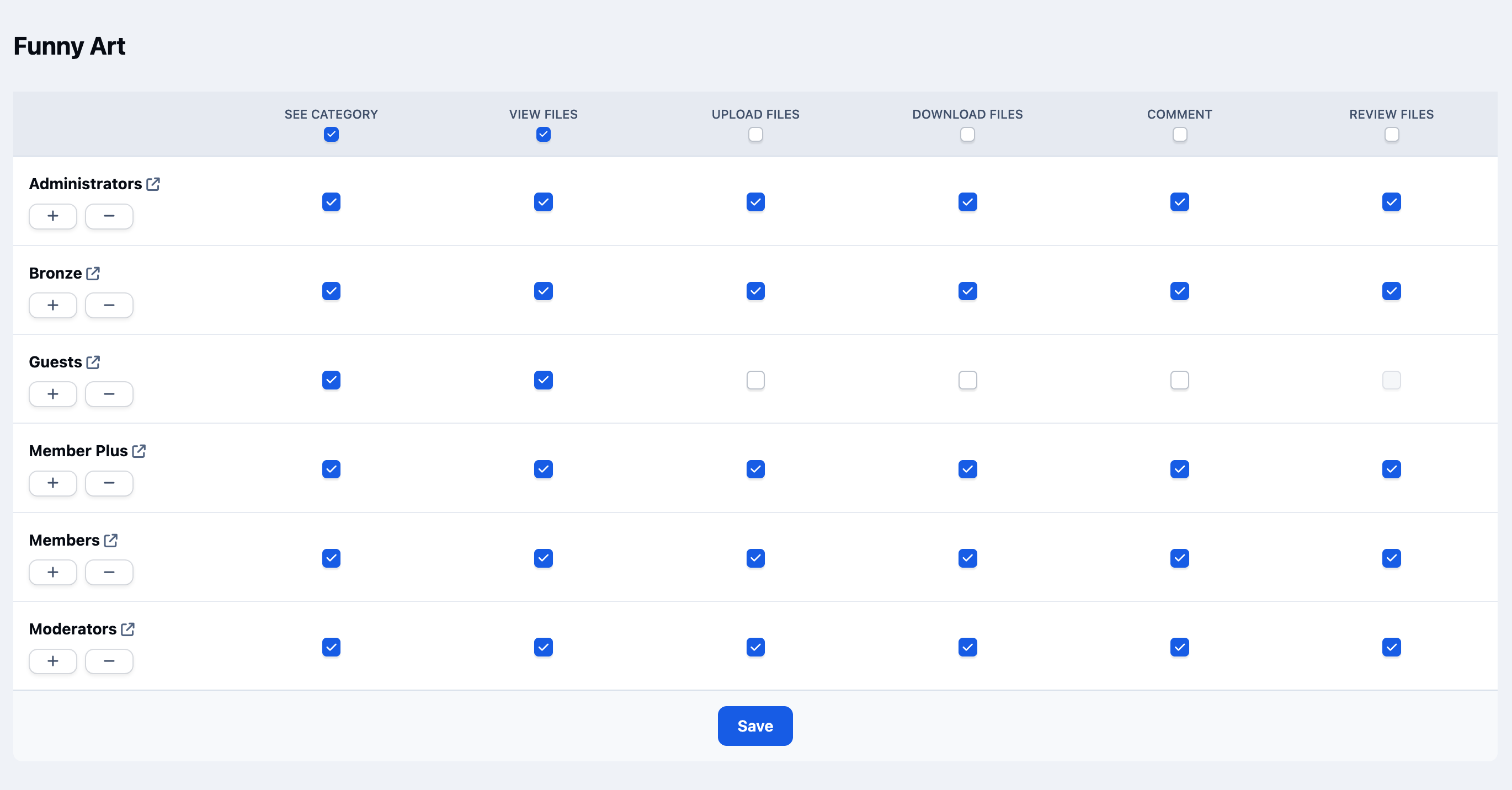1512x790 pixels.
Task: Uncheck View Files for Administrators
Action: 544,202
